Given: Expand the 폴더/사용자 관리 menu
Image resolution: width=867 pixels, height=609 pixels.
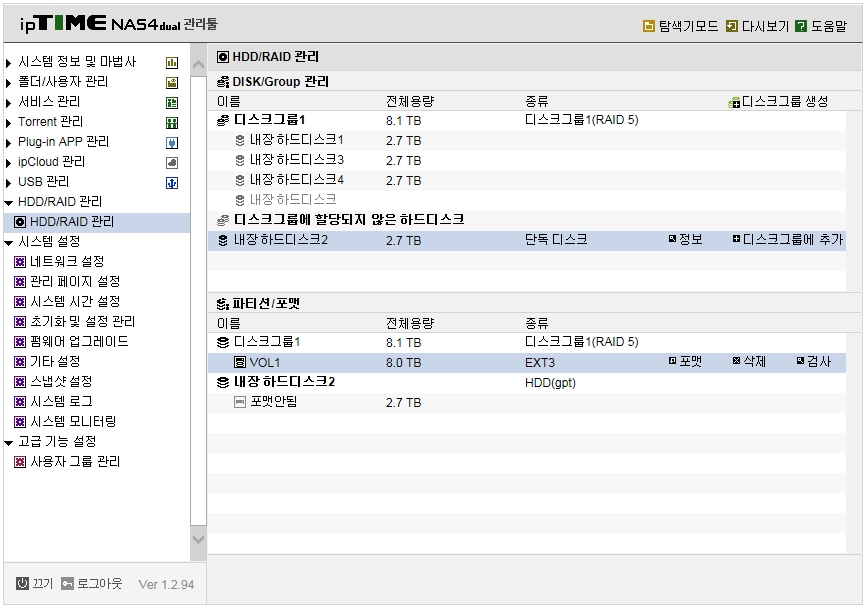Looking at the screenshot, I should click(8, 83).
